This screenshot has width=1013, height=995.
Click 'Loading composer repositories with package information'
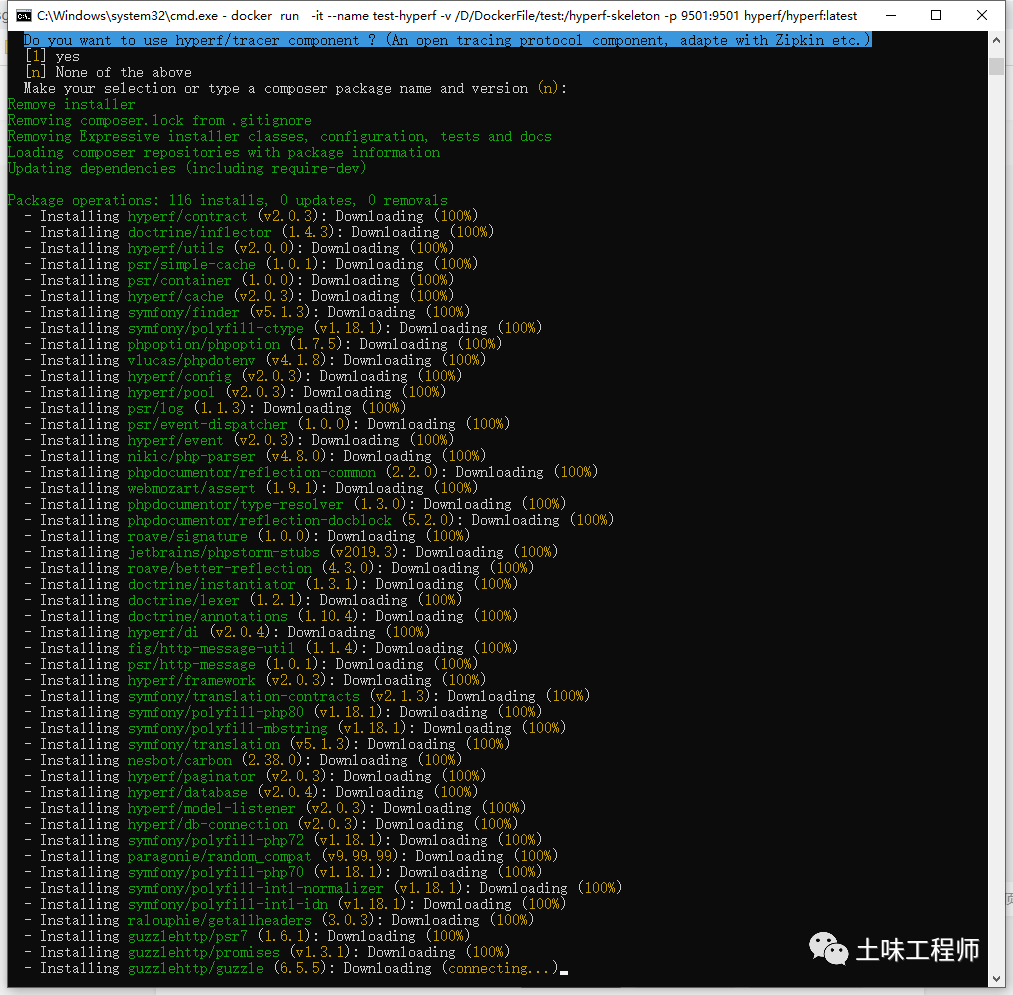224,152
